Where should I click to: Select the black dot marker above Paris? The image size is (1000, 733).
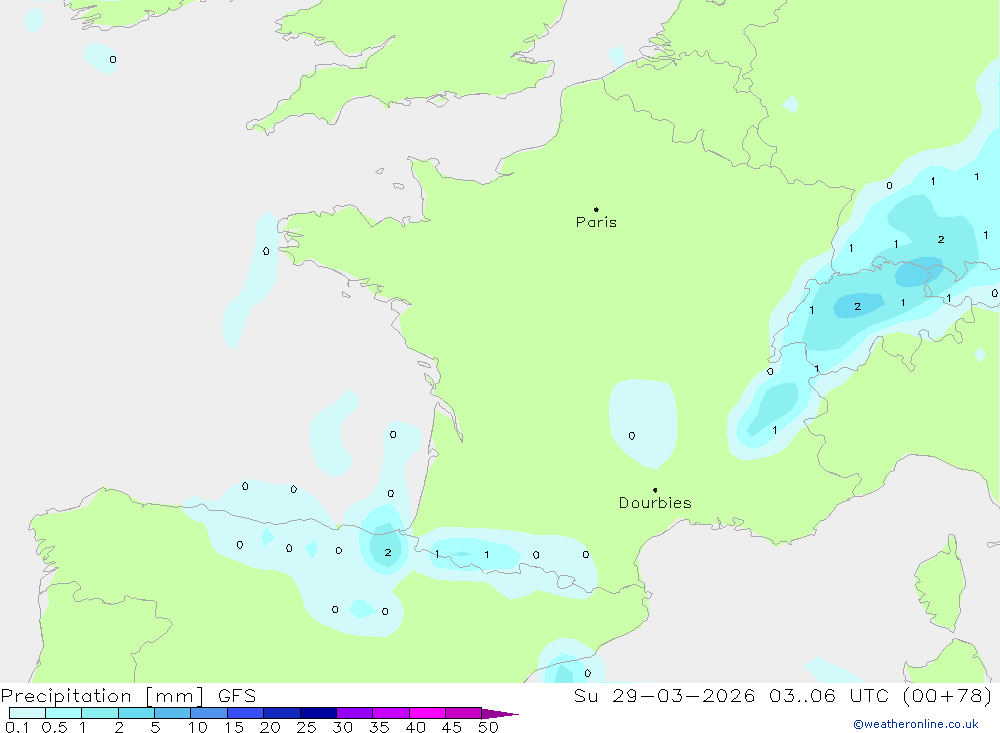click(596, 209)
